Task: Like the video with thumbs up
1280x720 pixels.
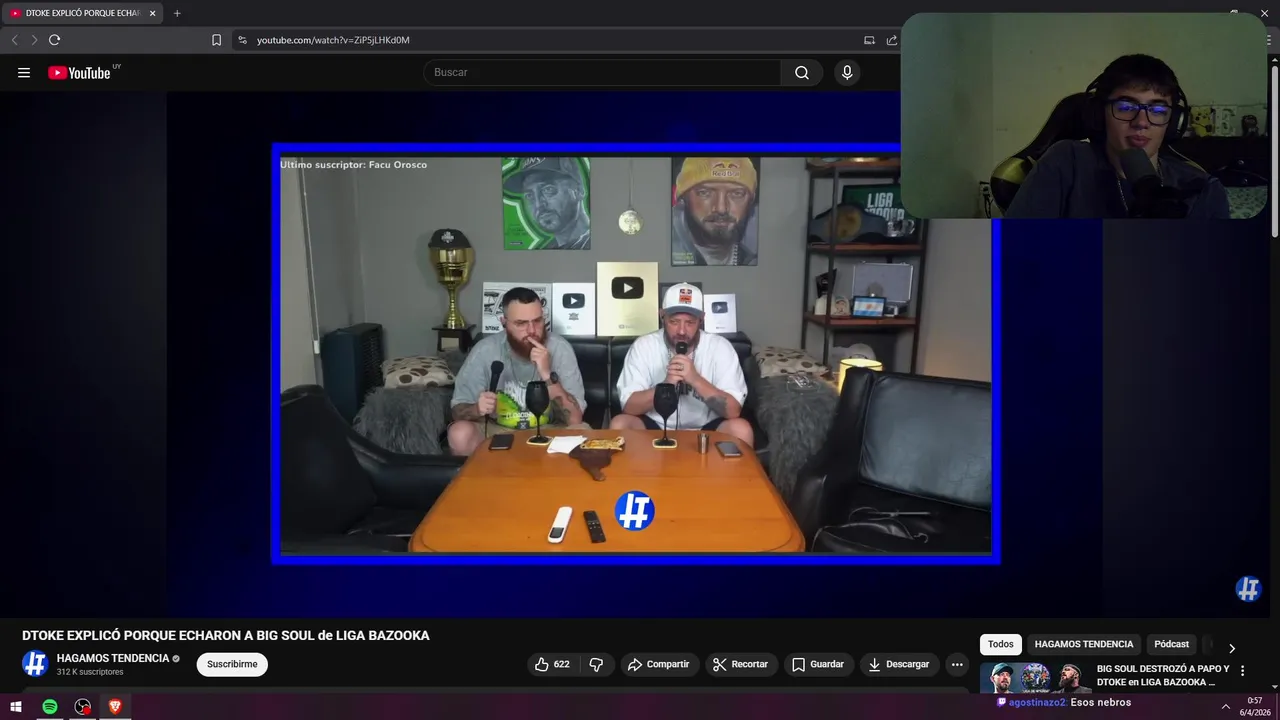Action: [x=552, y=664]
